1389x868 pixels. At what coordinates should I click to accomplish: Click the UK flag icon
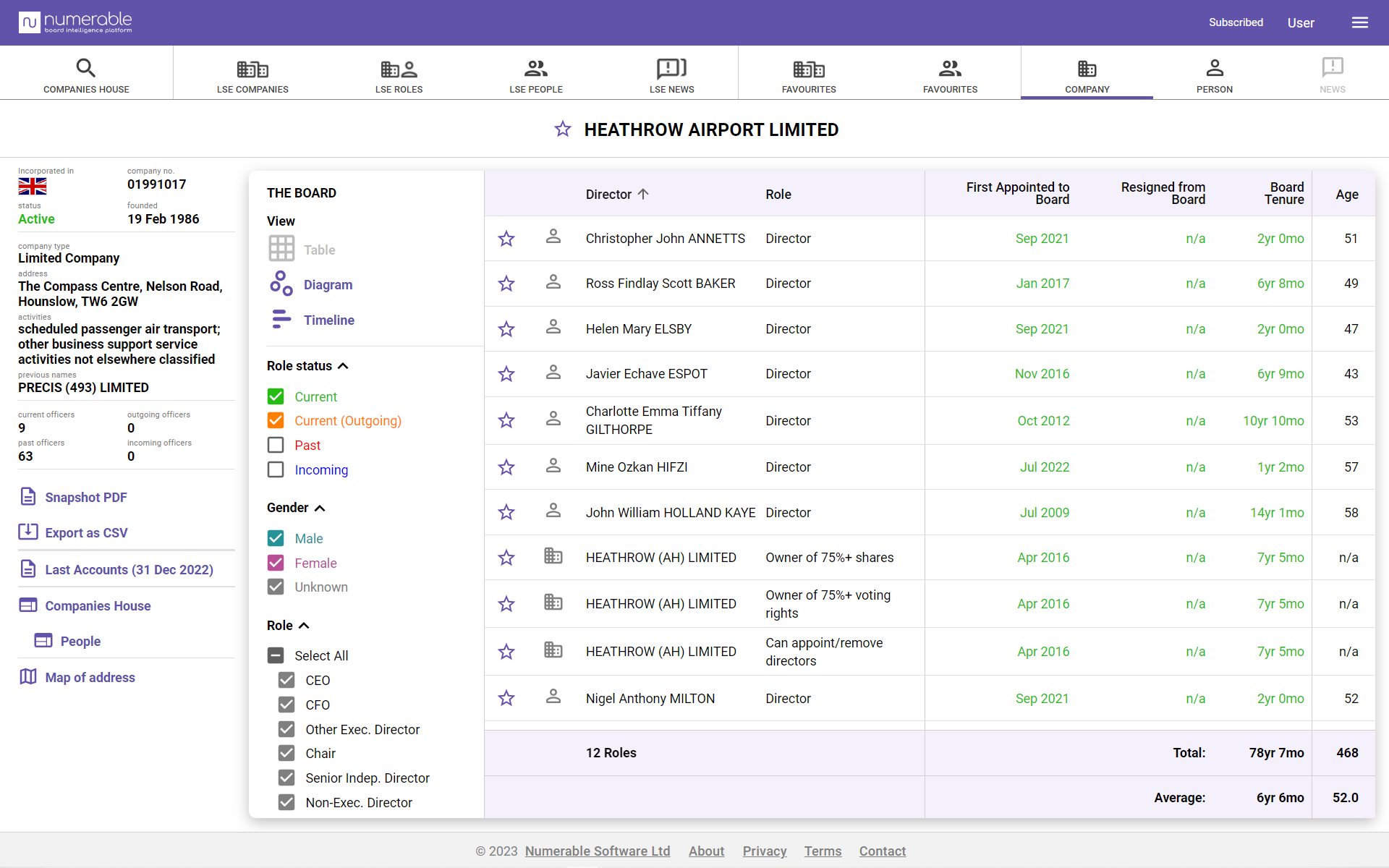(33, 187)
